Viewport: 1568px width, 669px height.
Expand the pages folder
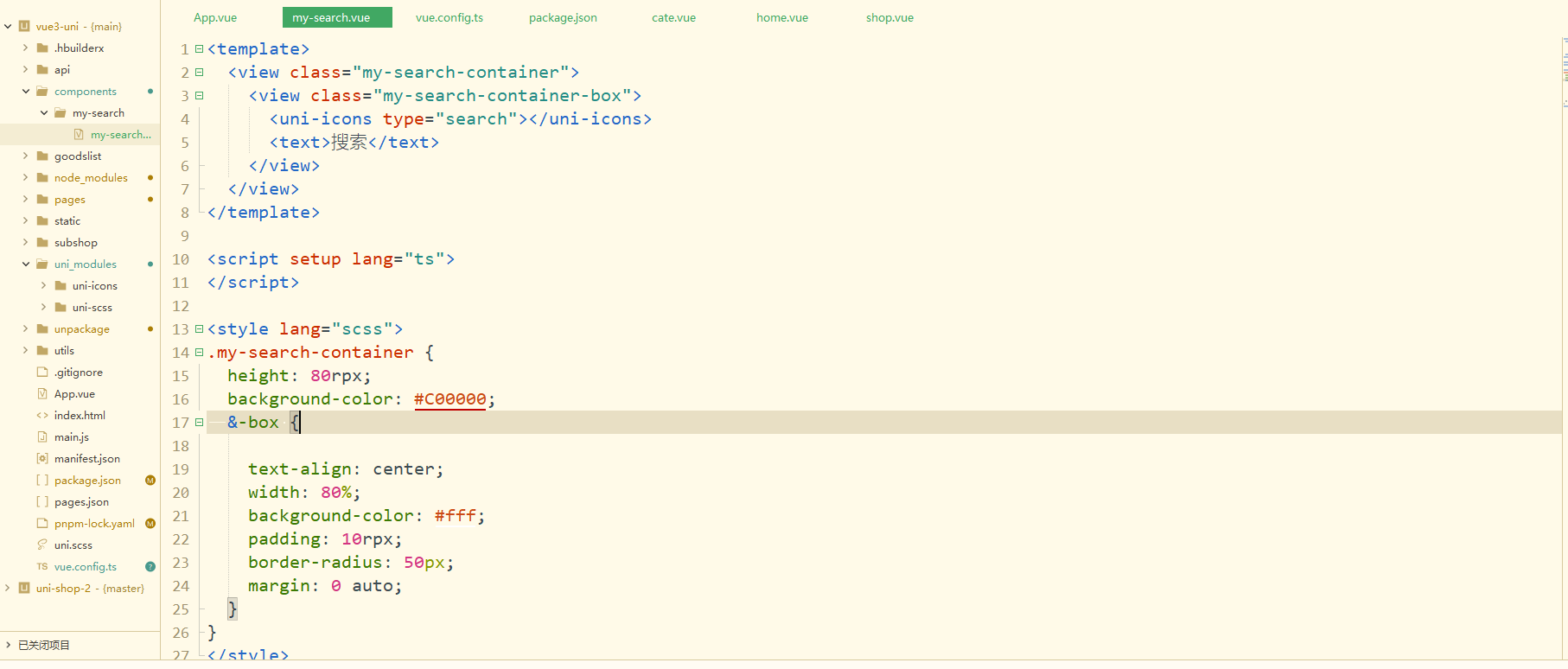(x=26, y=200)
